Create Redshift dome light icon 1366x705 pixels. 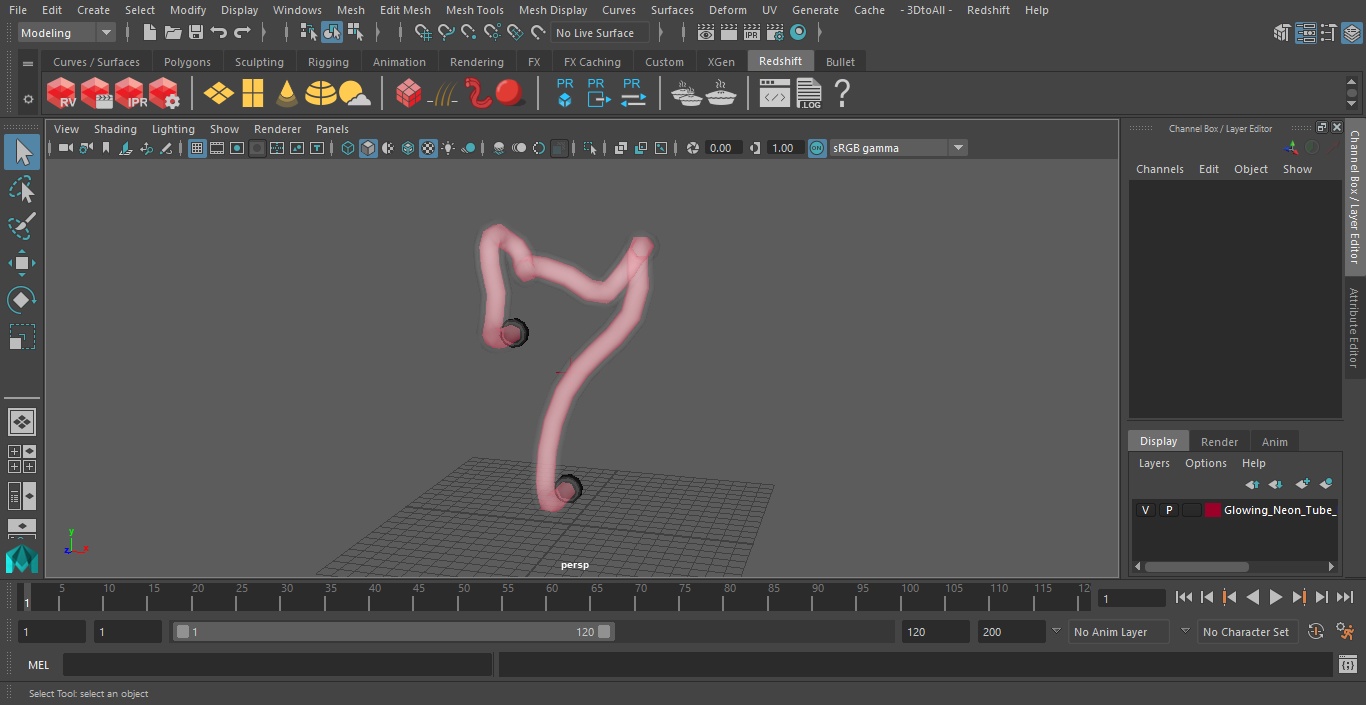point(321,94)
